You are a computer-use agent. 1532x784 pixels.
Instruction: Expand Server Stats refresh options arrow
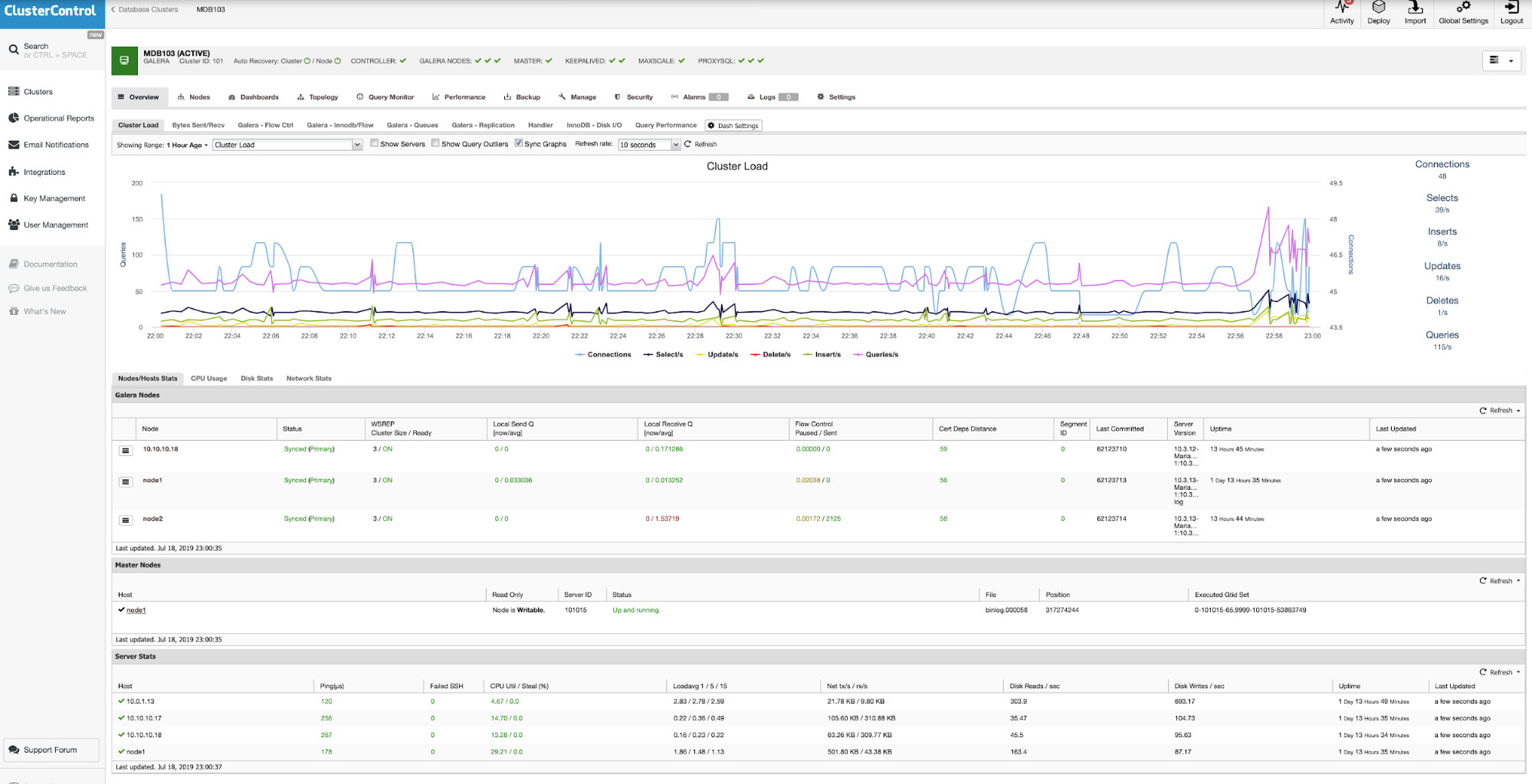(1518, 672)
